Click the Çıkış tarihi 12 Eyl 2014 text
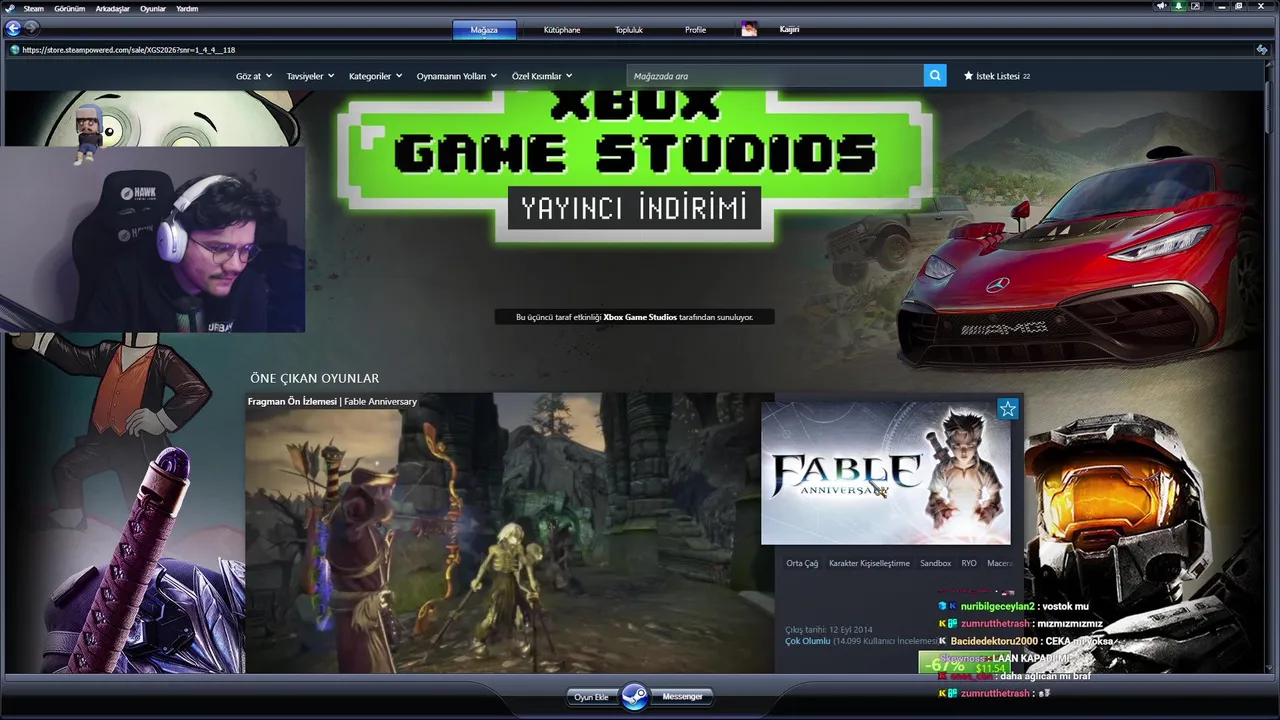This screenshot has width=1280, height=720. 829,630
